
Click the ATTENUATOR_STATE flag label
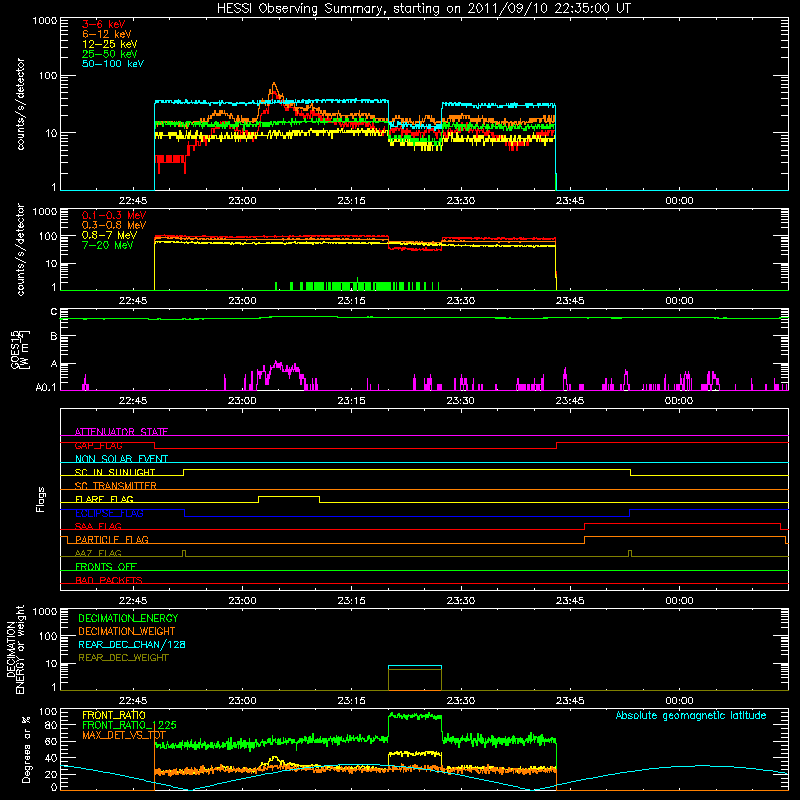121,432
